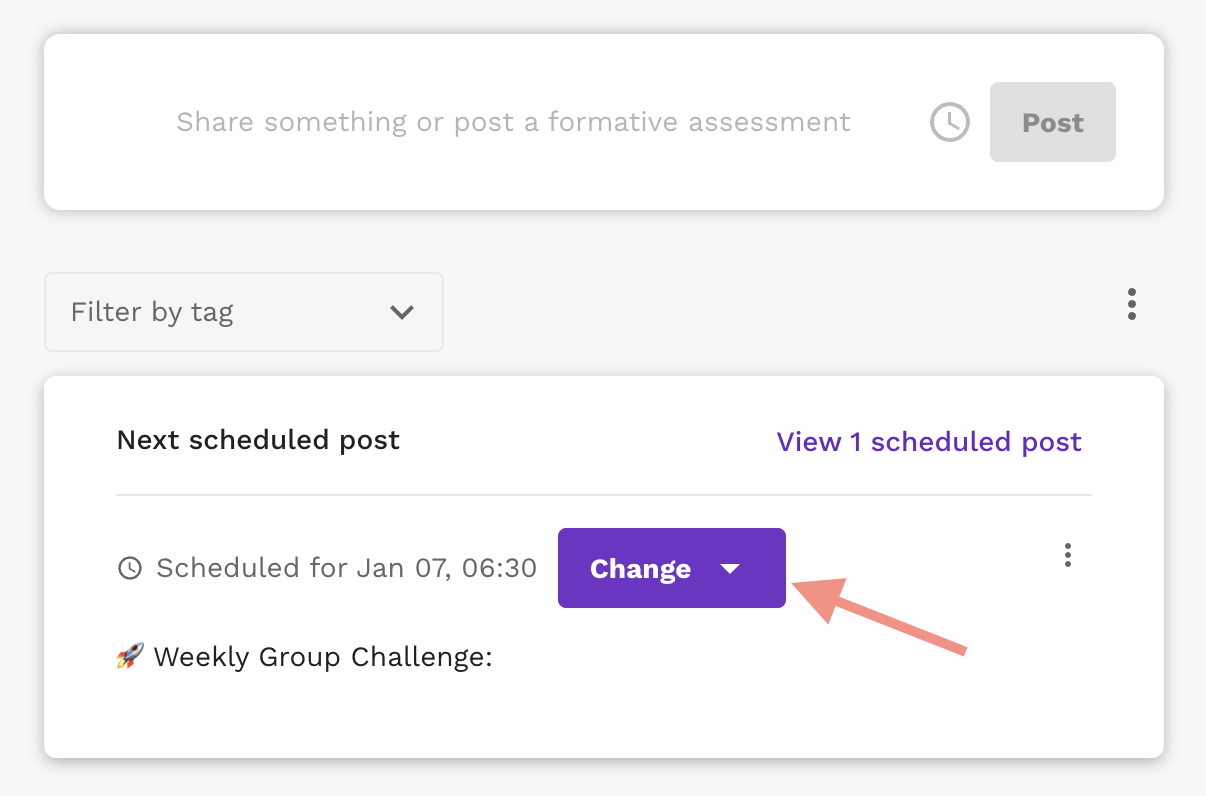Open the feed three-dot options menu
This screenshot has width=1206, height=796.
[x=1131, y=304]
